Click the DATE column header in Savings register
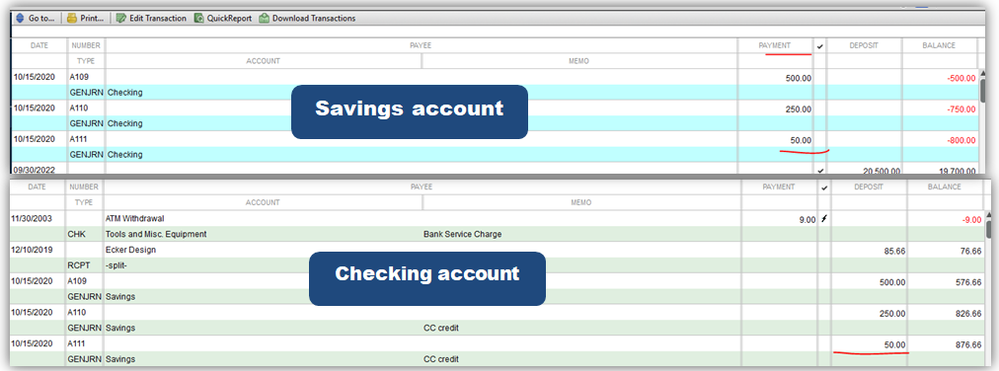 click(x=40, y=46)
